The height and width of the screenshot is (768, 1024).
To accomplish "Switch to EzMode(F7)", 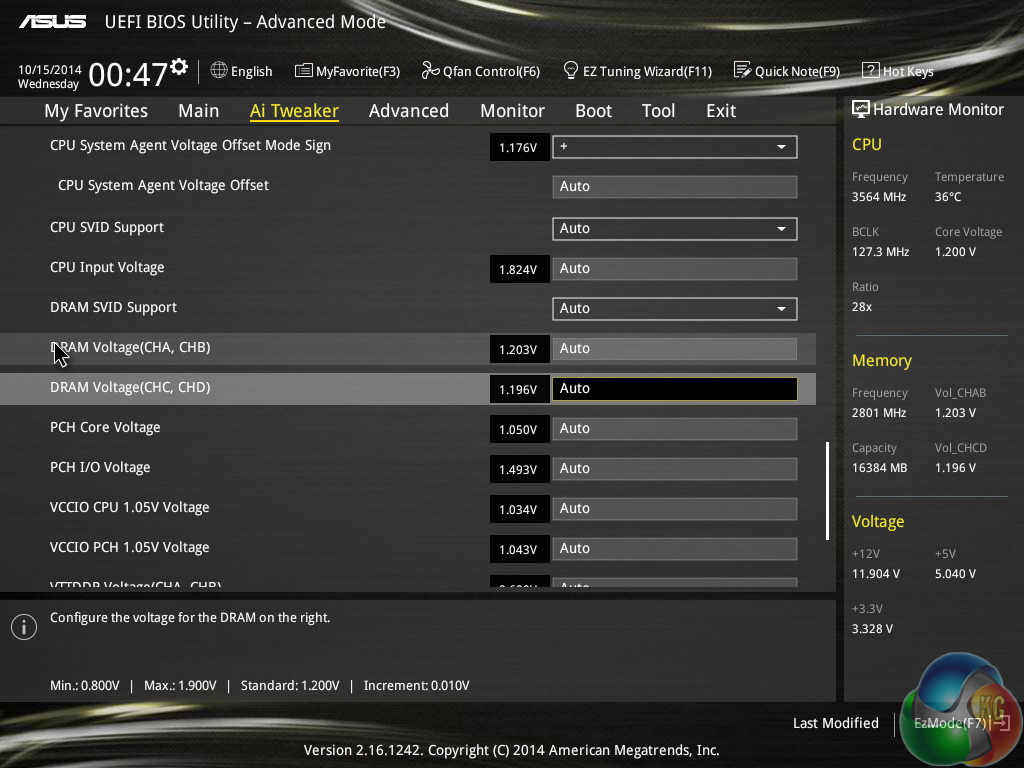I will 962,723.
